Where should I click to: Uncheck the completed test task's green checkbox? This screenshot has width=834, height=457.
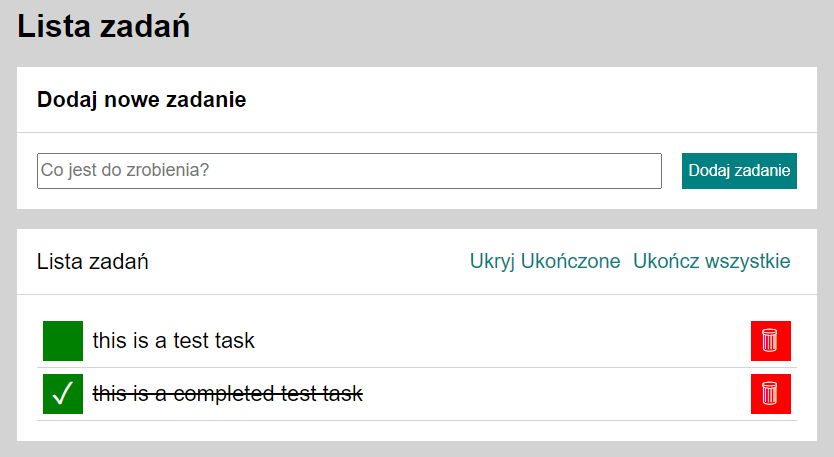coord(63,394)
